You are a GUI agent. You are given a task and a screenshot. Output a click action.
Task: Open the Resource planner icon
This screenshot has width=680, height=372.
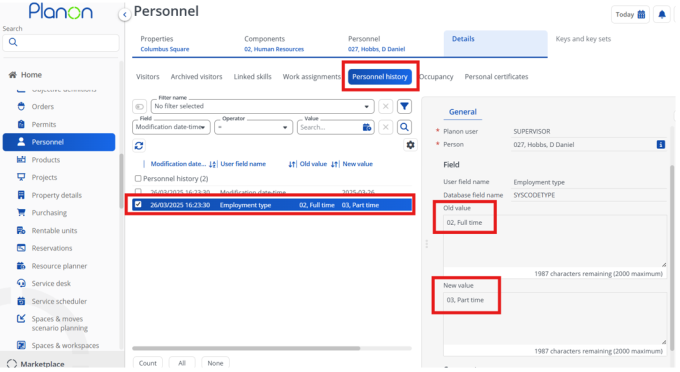[x=21, y=266]
